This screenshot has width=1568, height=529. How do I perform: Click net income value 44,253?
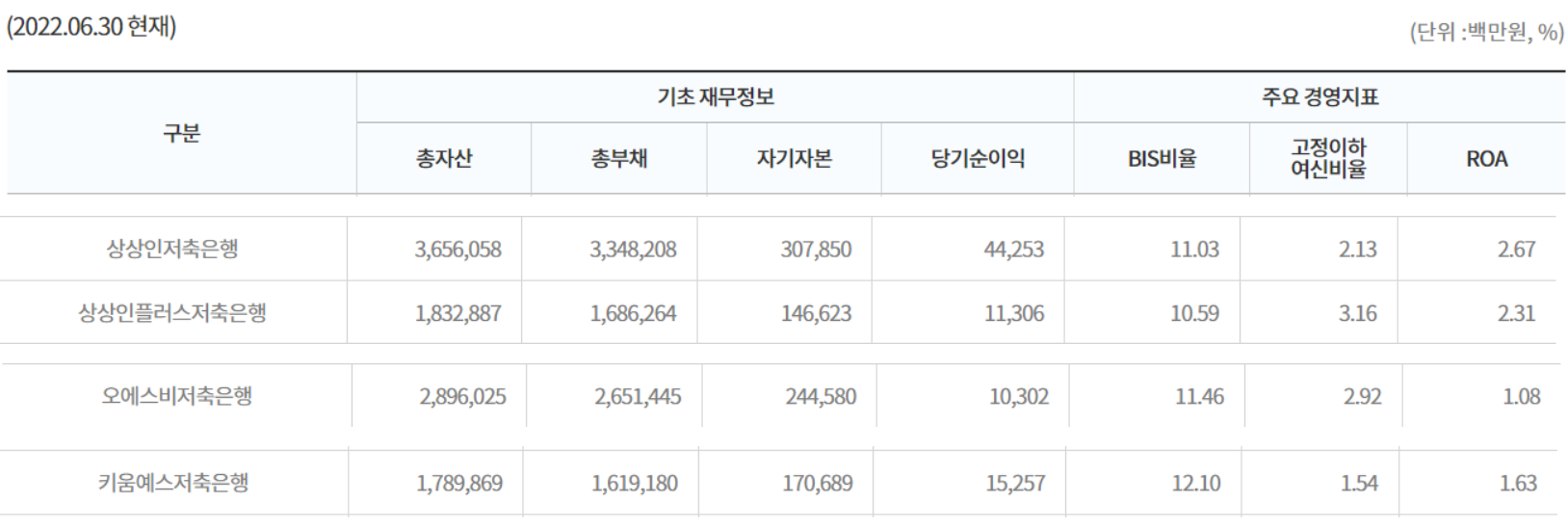tap(1014, 250)
